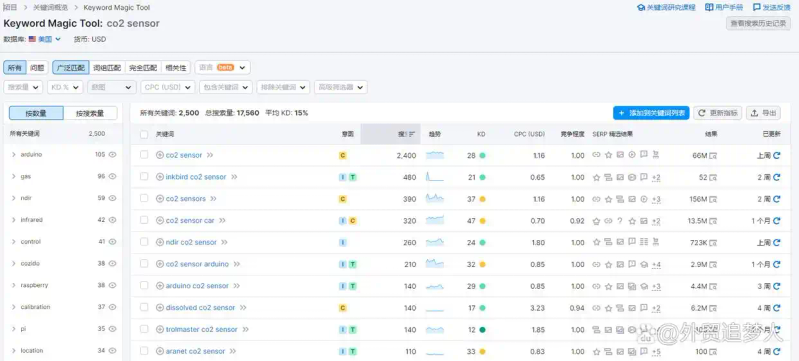Toggle eye icon for arduino group
This screenshot has width=799, height=361.
(113, 154)
